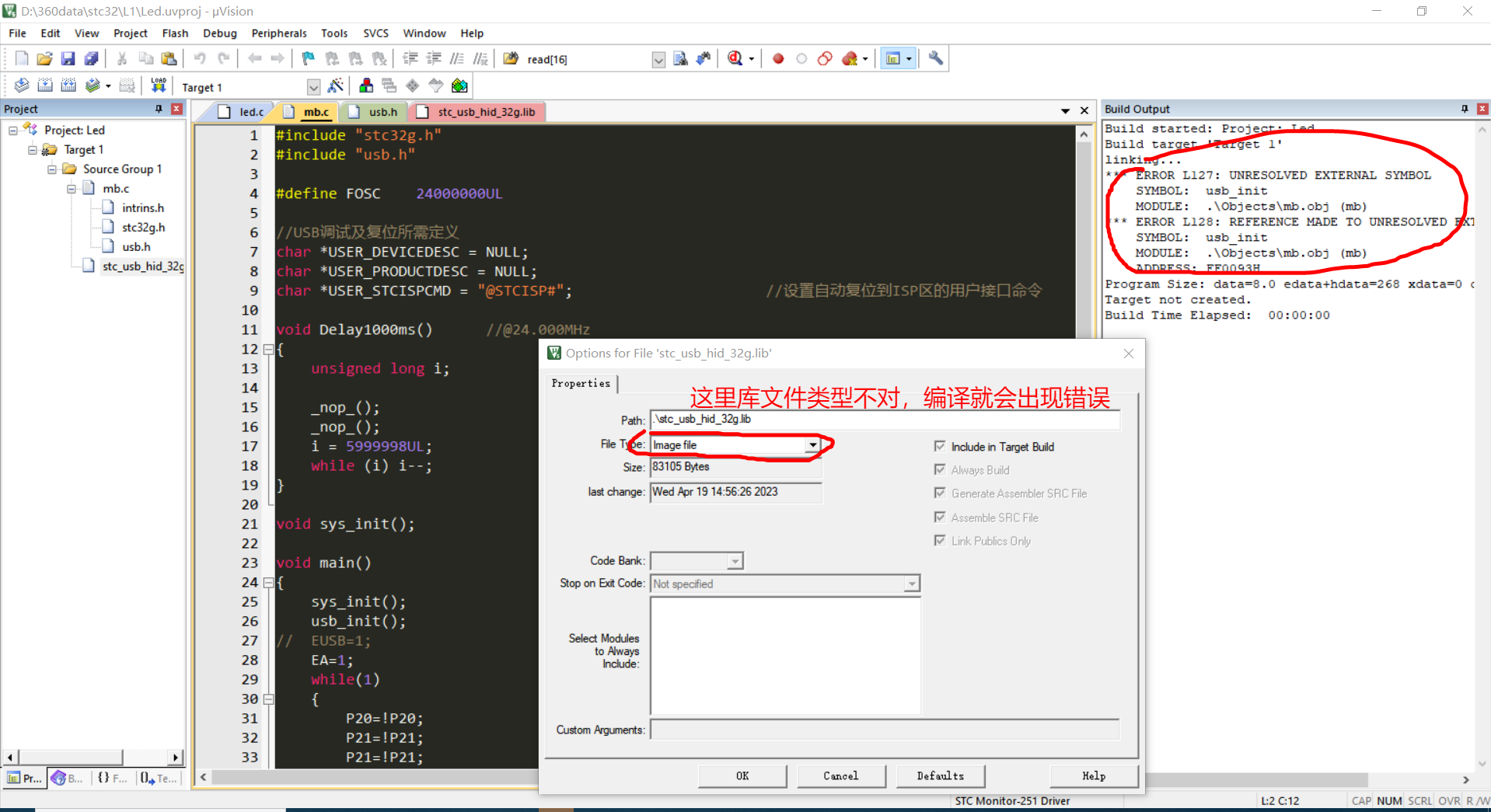
Task: Collapse the Source Group 1 tree node
Action: 52,169
